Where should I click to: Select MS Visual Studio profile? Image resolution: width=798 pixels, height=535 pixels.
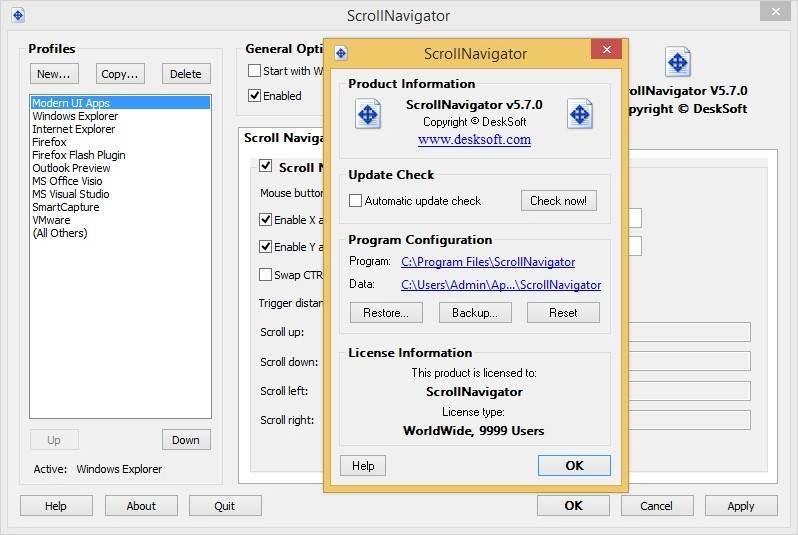[120, 194]
